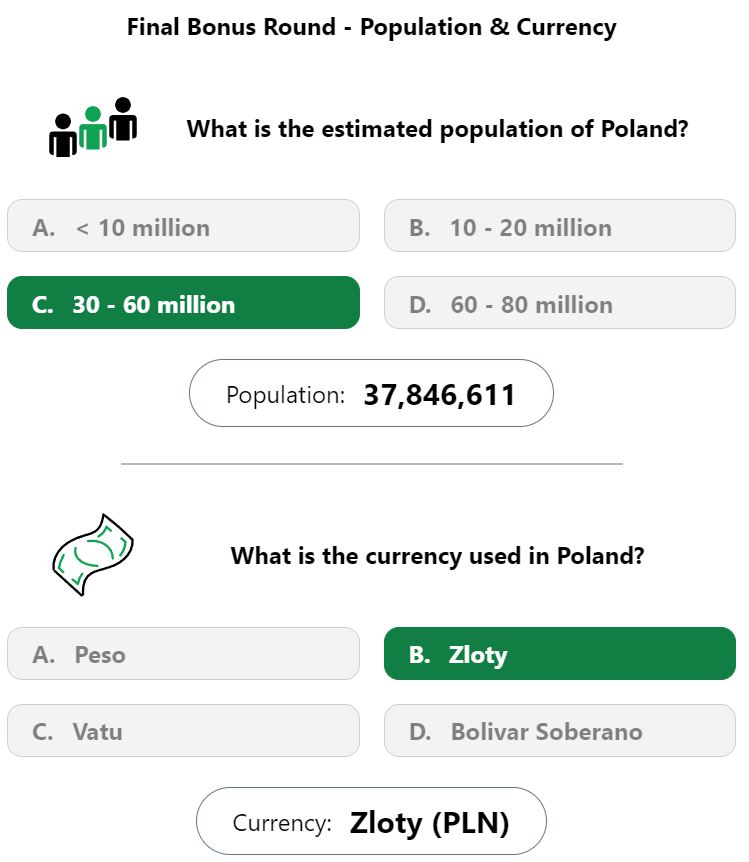Select currency answer A. Peso
This screenshot has width=749, height=862.
point(183,654)
